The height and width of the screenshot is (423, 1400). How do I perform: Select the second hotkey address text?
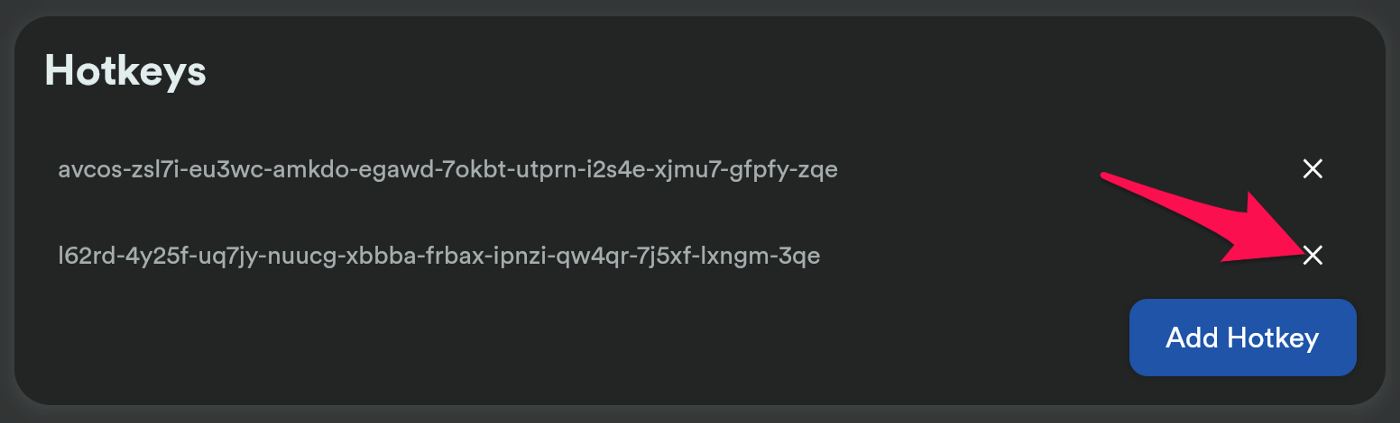click(439, 257)
